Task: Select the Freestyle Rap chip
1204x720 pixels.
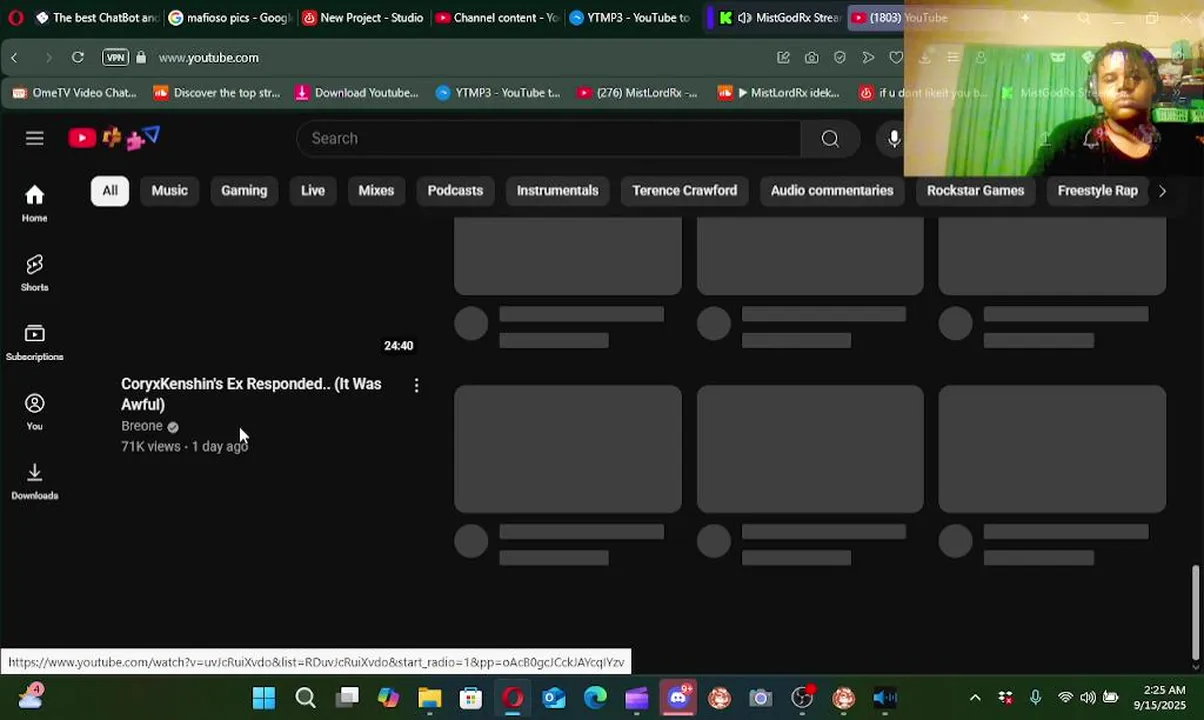Action: [x=1097, y=190]
